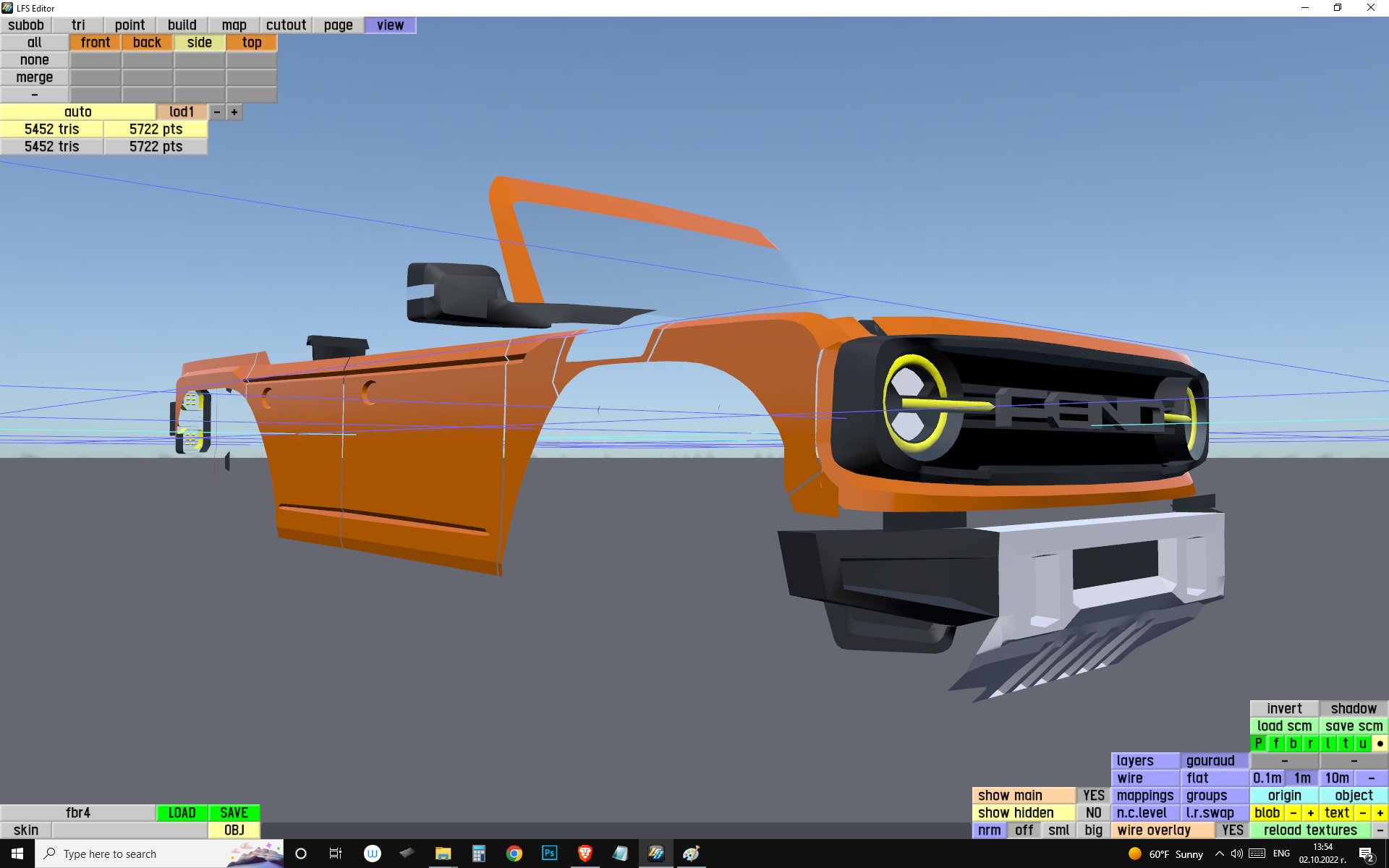Select the orange 'front' layer color cell

(x=95, y=43)
